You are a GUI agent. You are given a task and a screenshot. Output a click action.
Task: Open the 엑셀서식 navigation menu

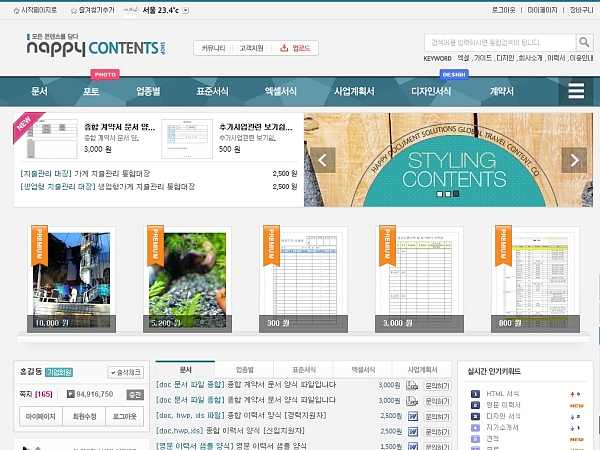[x=280, y=91]
